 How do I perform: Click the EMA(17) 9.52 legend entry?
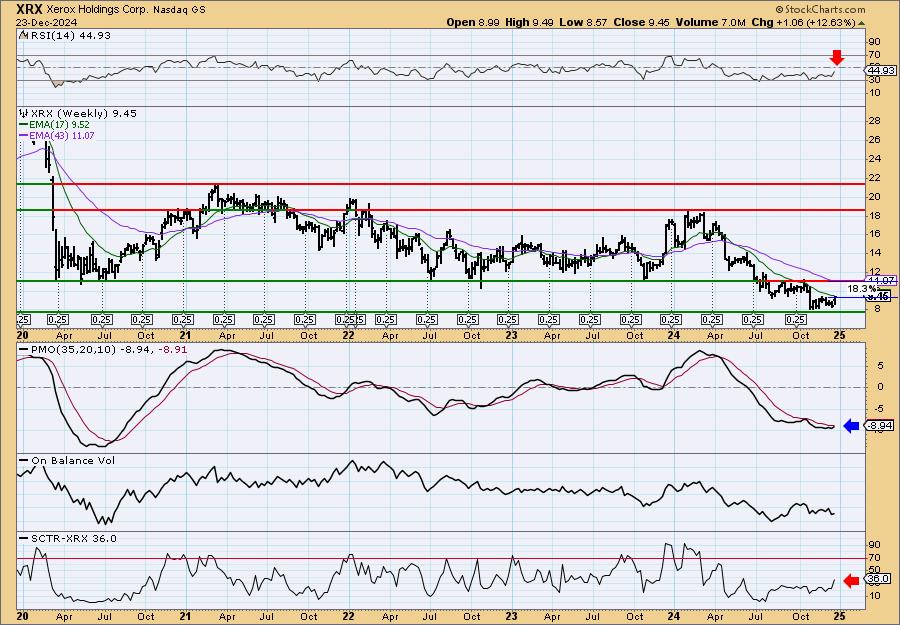pyautogui.click(x=59, y=125)
